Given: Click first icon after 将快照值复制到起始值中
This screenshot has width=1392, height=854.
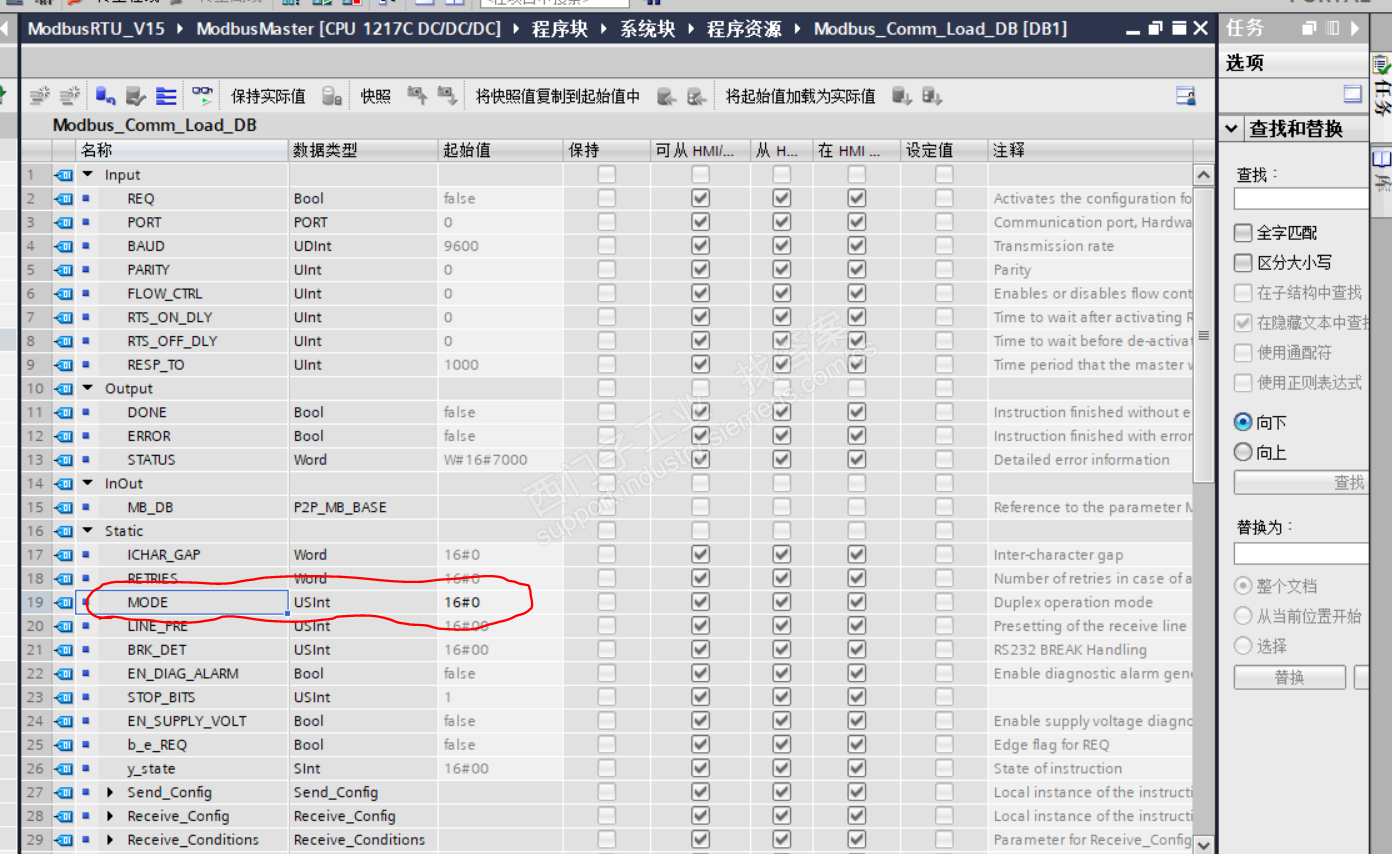Looking at the screenshot, I should click(x=667, y=96).
